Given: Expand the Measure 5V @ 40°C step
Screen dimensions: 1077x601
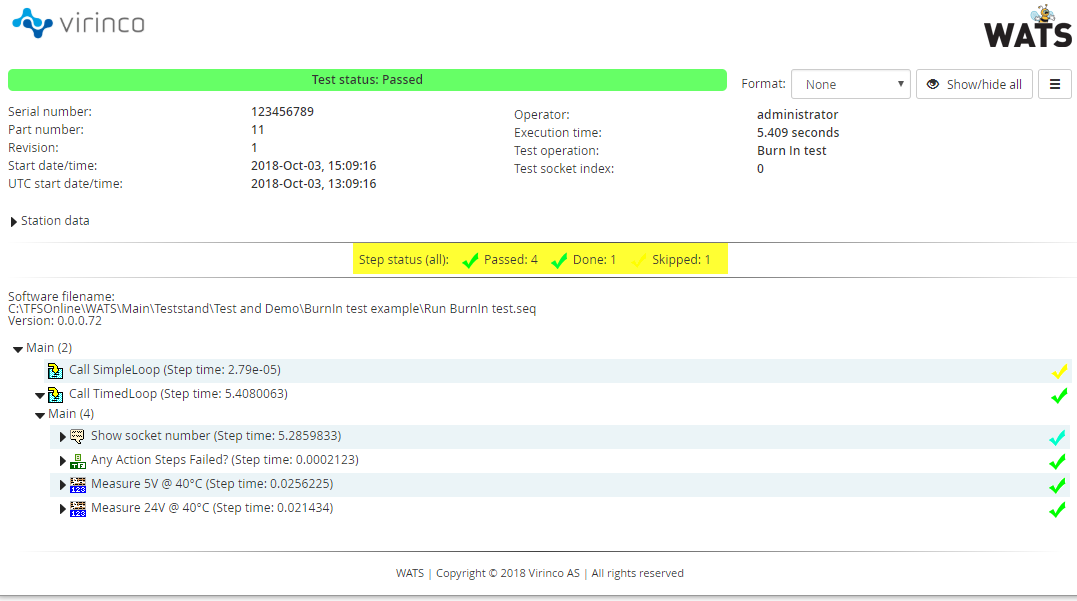Looking at the screenshot, I should click(x=64, y=485).
